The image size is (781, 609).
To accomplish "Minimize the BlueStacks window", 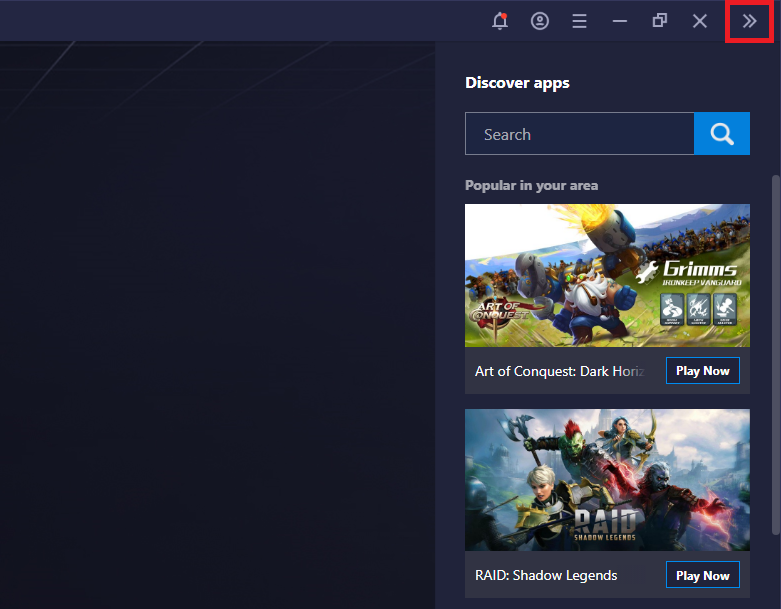I will pyautogui.click(x=620, y=21).
